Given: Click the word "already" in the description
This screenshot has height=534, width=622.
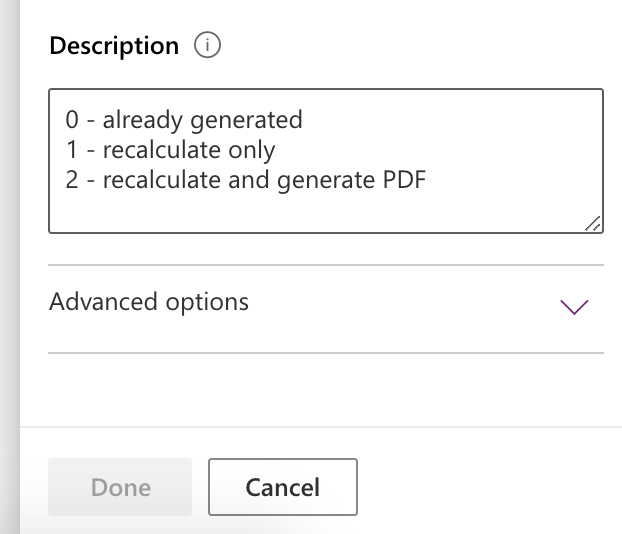Looking at the screenshot, I should [x=139, y=121].
